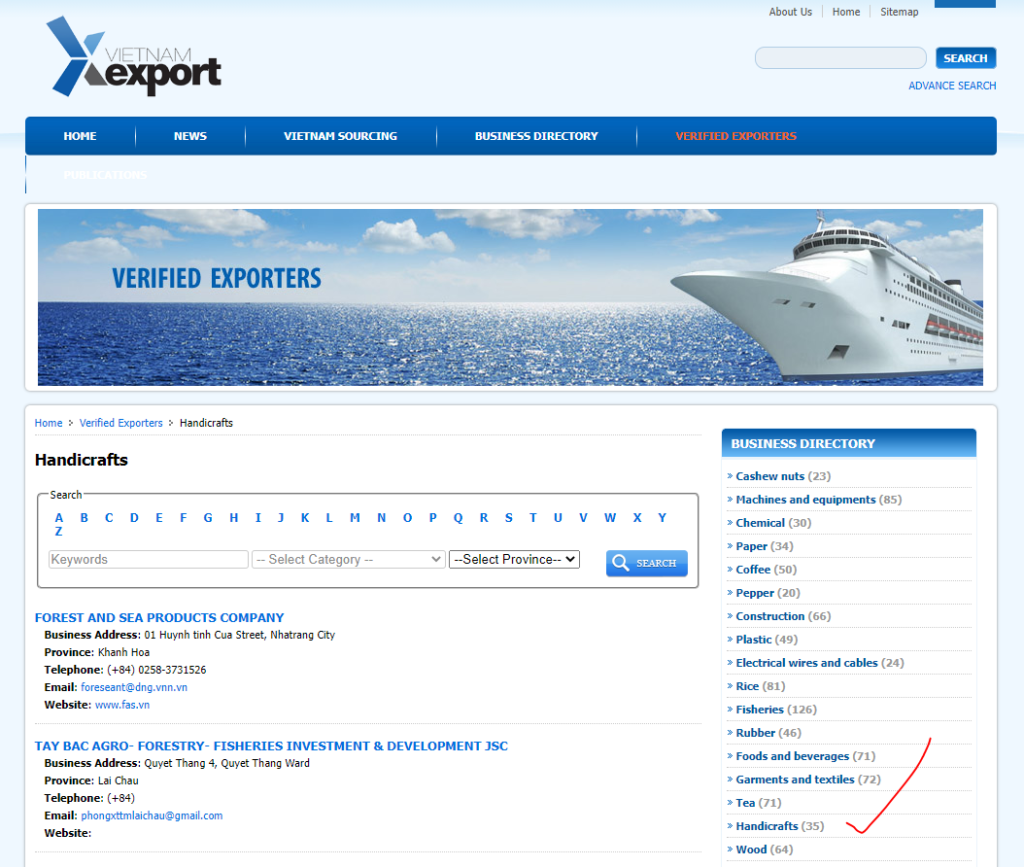
Task: Click the Sitemap link at top
Action: [899, 12]
